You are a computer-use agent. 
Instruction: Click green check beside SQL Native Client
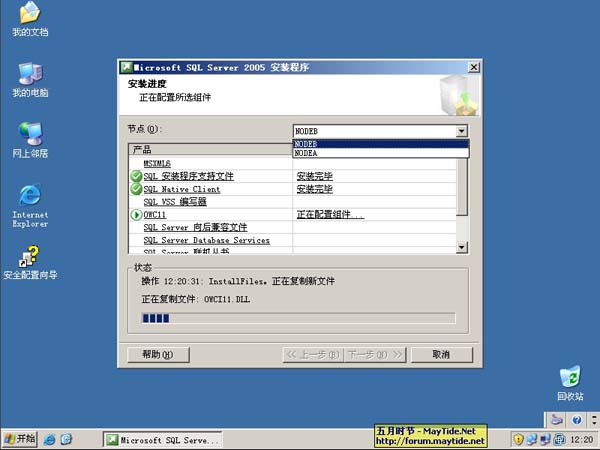(x=136, y=189)
